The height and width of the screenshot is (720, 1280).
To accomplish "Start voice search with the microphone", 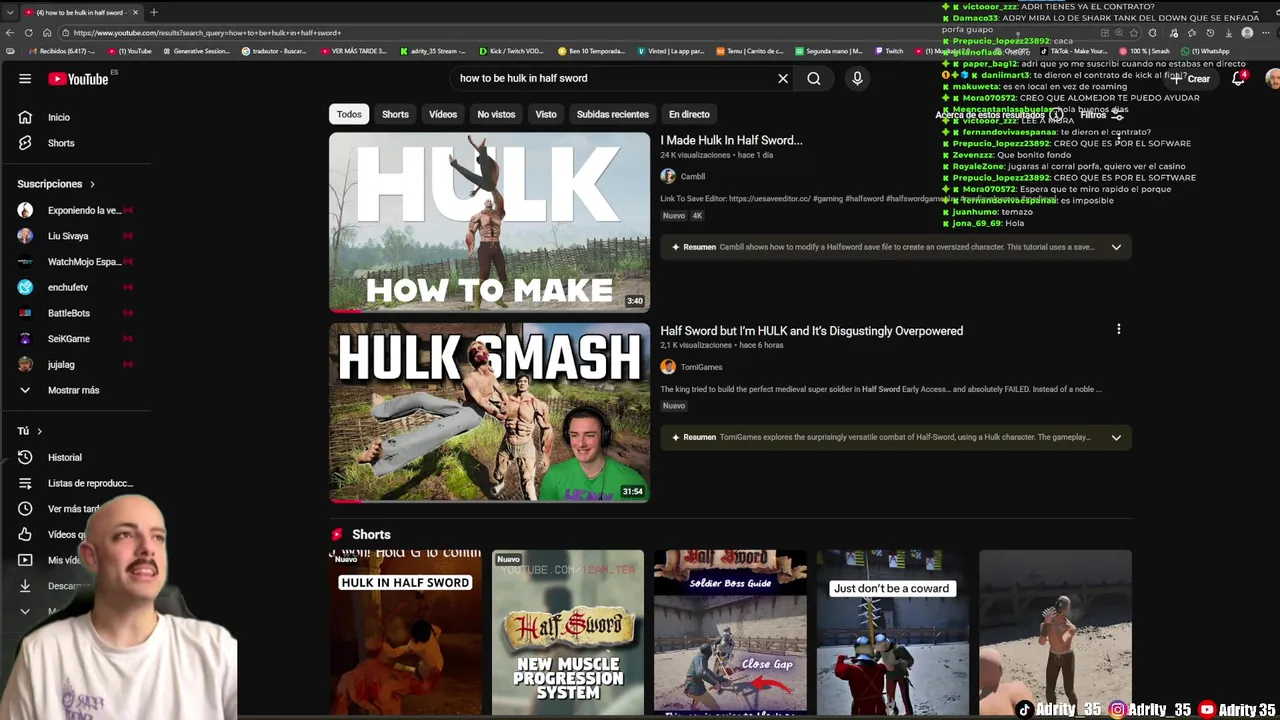I will coord(857,78).
